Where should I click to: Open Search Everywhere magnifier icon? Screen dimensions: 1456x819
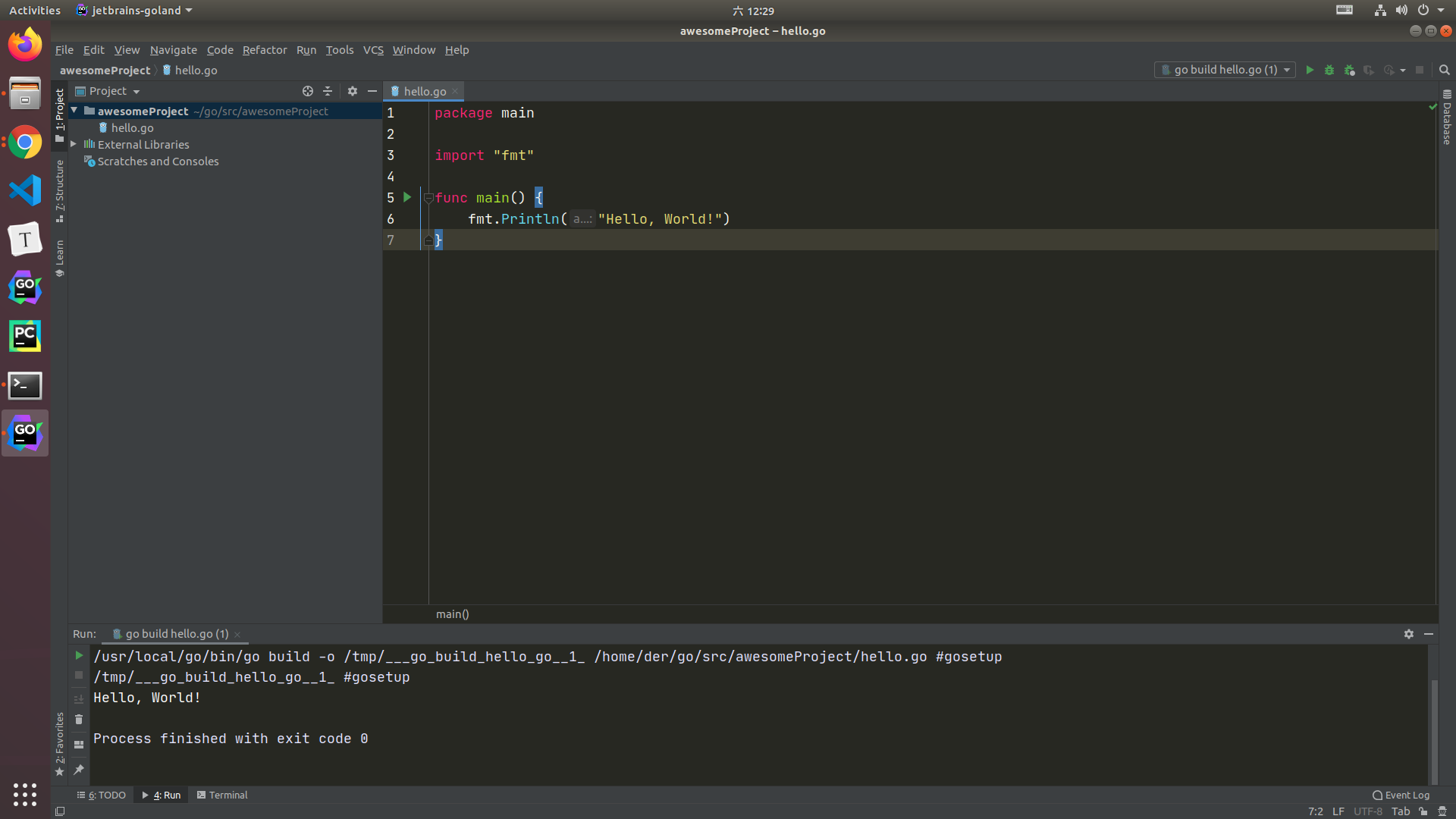1445,70
